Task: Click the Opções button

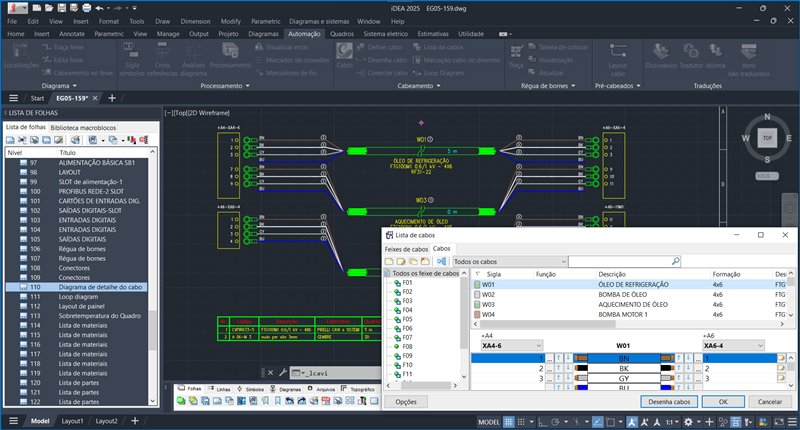Action: 406,401
